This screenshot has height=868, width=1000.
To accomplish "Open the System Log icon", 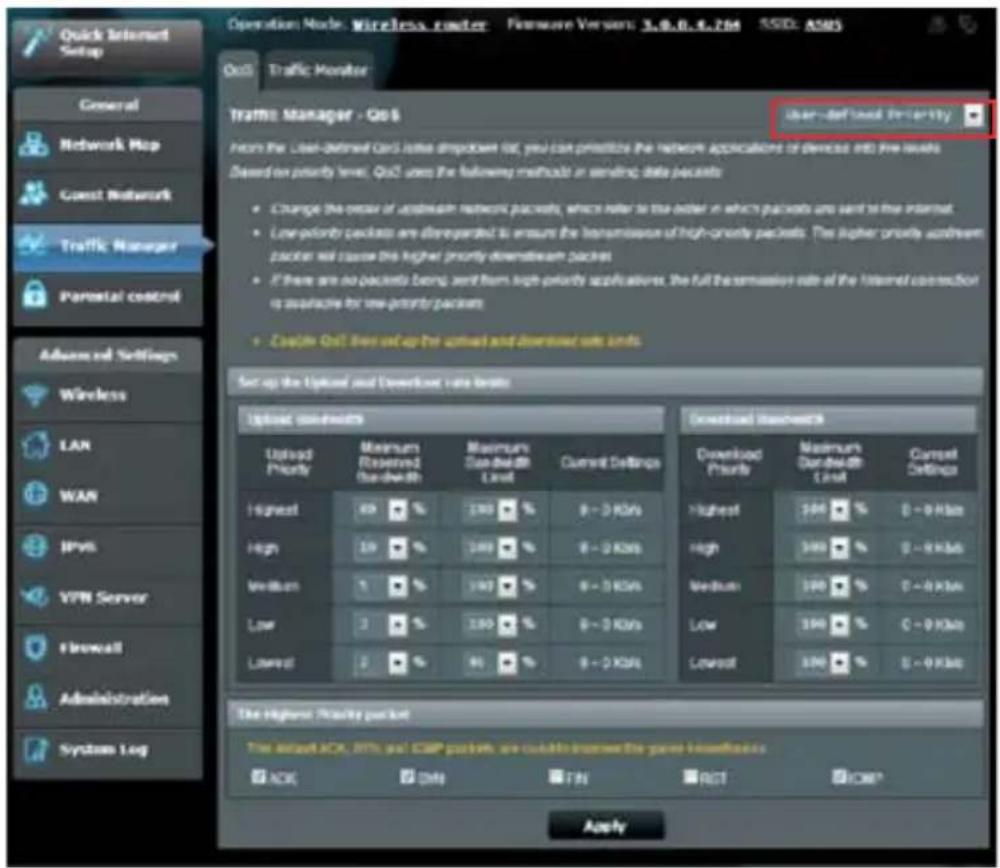I will (35, 749).
